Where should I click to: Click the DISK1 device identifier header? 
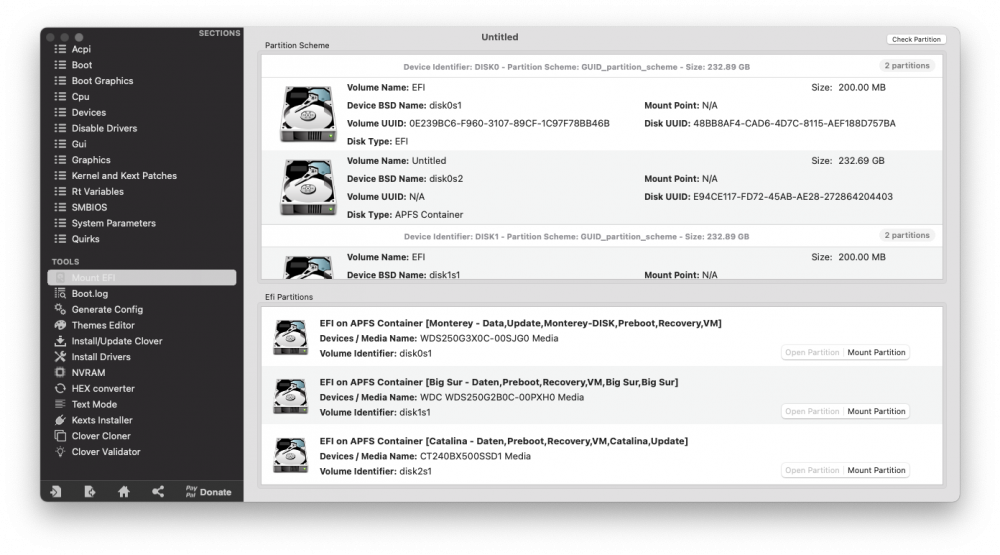(577, 237)
